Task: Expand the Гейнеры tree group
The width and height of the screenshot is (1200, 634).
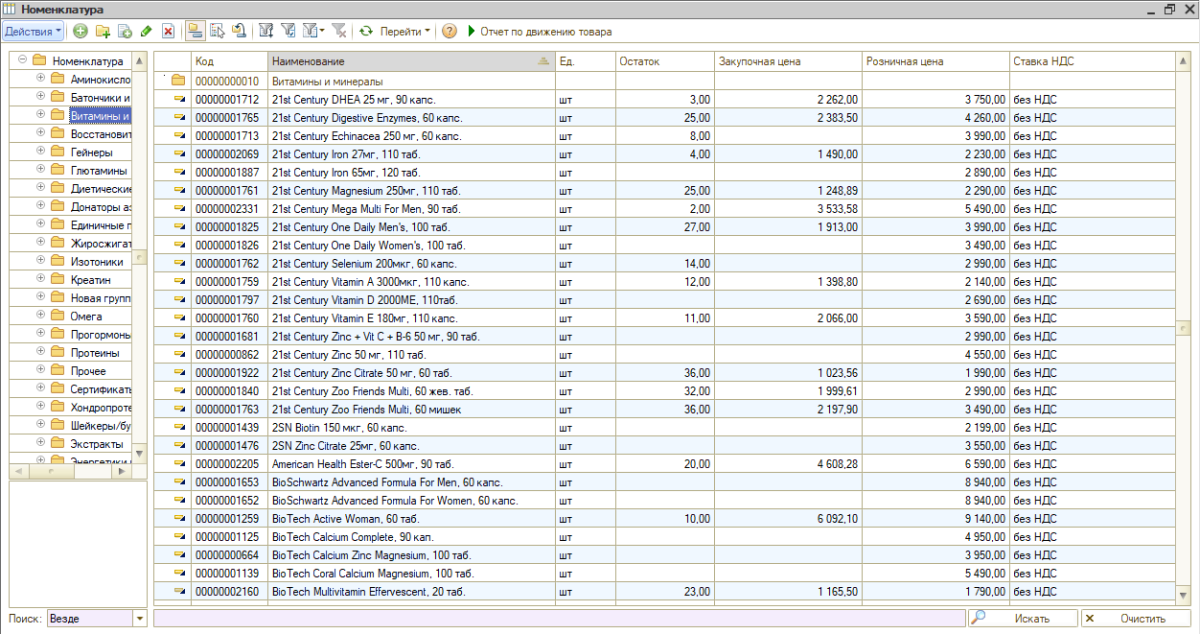Action: pos(40,152)
